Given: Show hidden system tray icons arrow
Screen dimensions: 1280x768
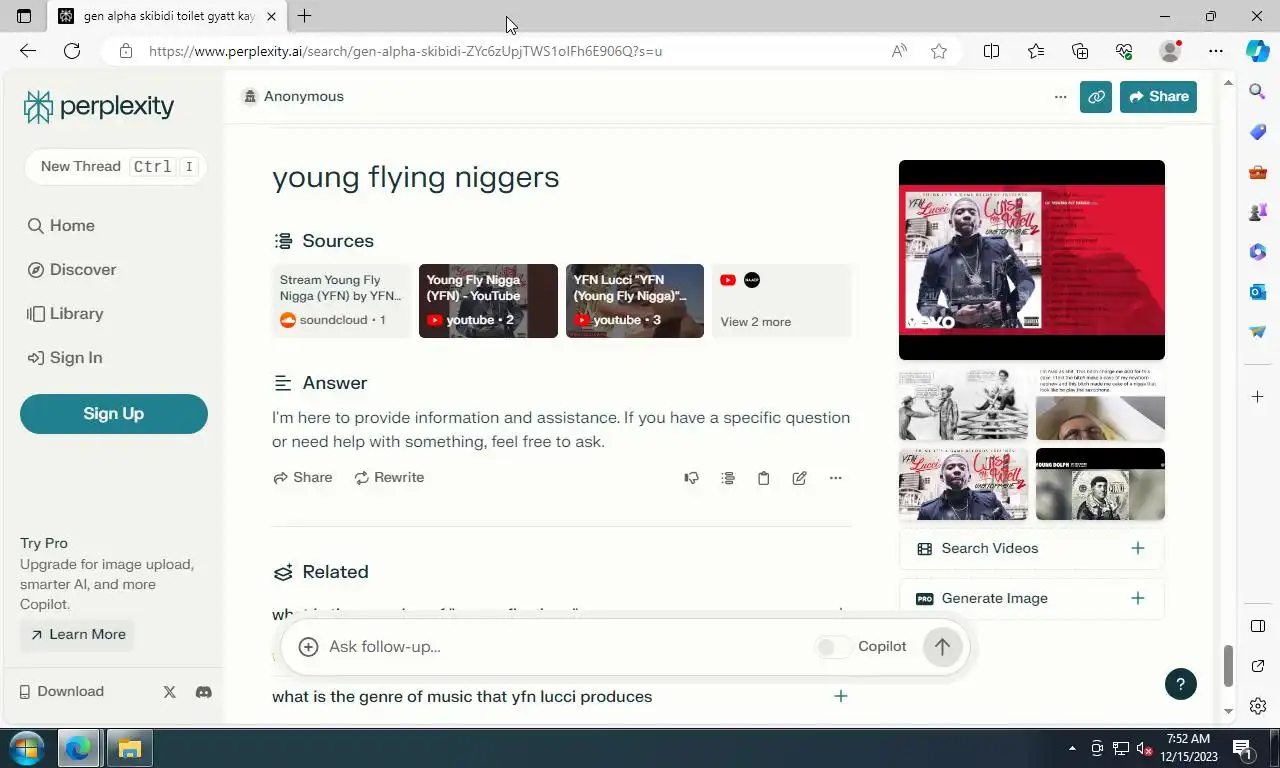Looking at the screenshot, I should 1072,748.
